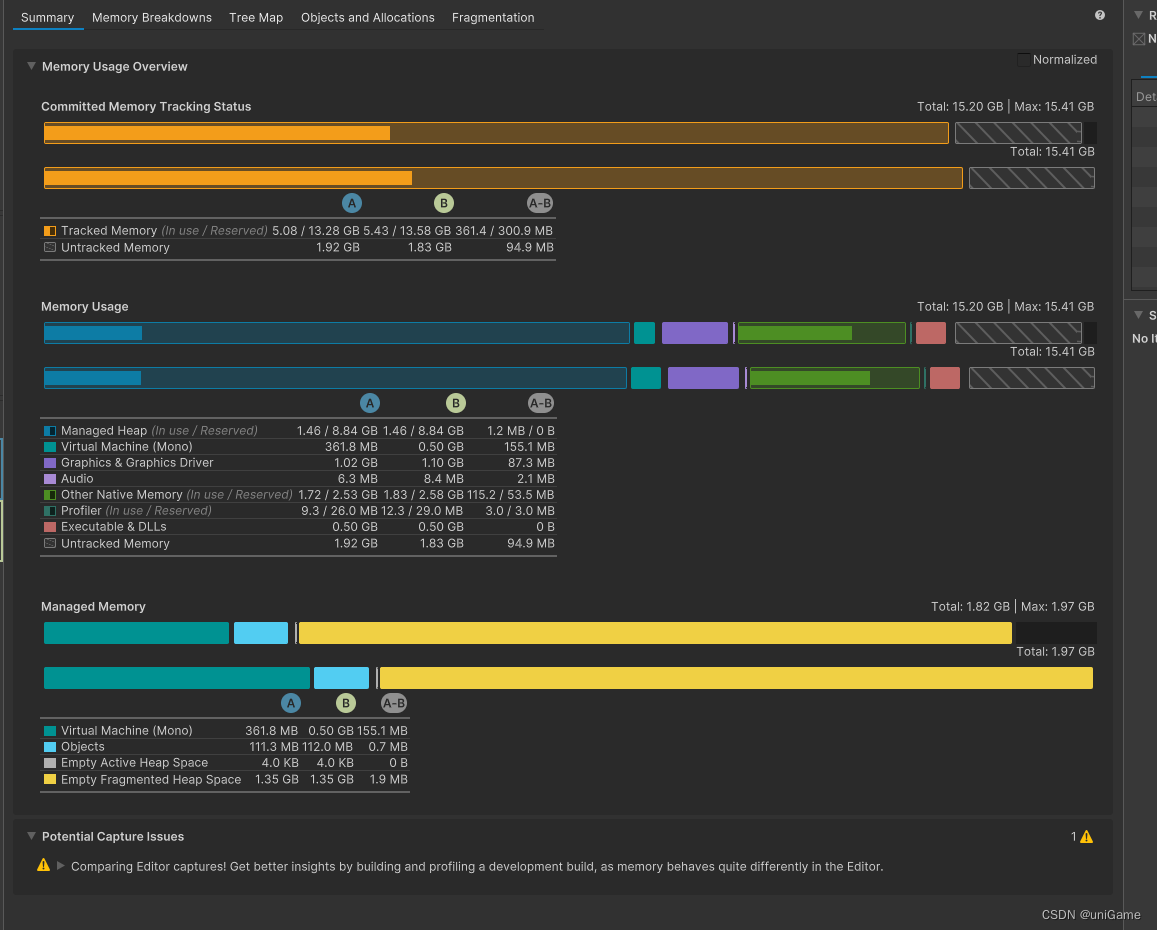Screen dimensions: 1157x930
Task: Click the Managed Heap color swatch
Action: point(50,431)
